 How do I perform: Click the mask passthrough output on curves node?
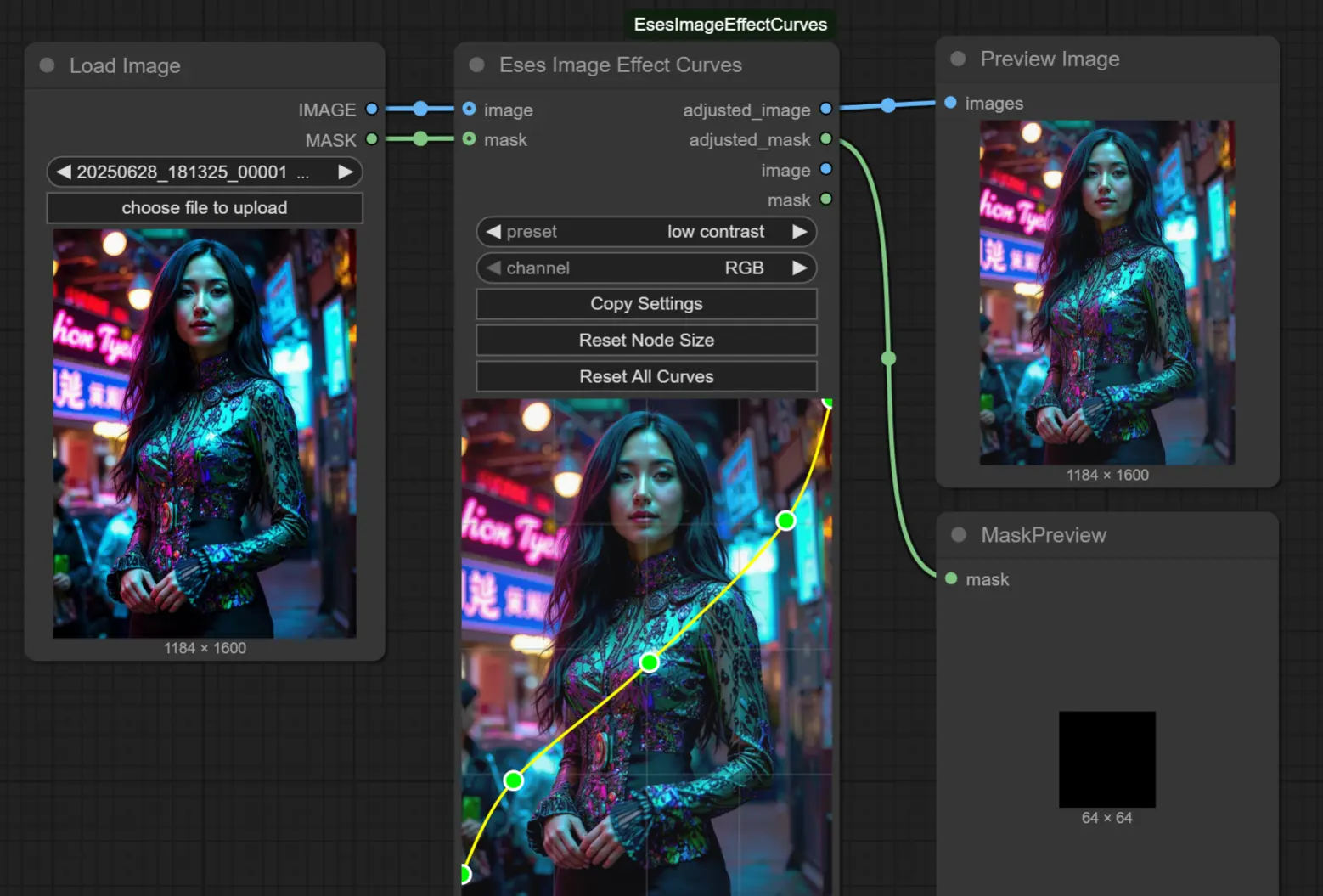pos(825,200)
